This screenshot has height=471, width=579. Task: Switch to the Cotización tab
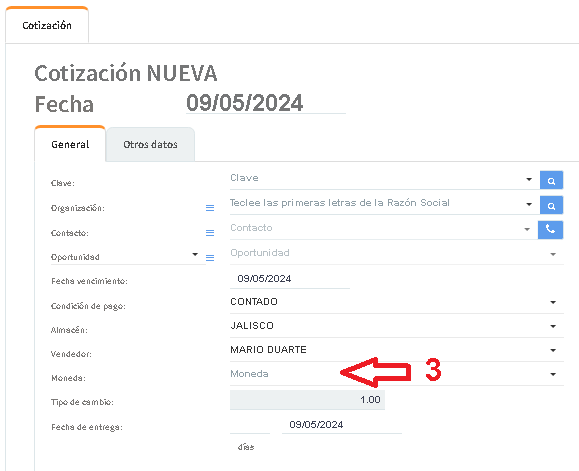[47, 25]
